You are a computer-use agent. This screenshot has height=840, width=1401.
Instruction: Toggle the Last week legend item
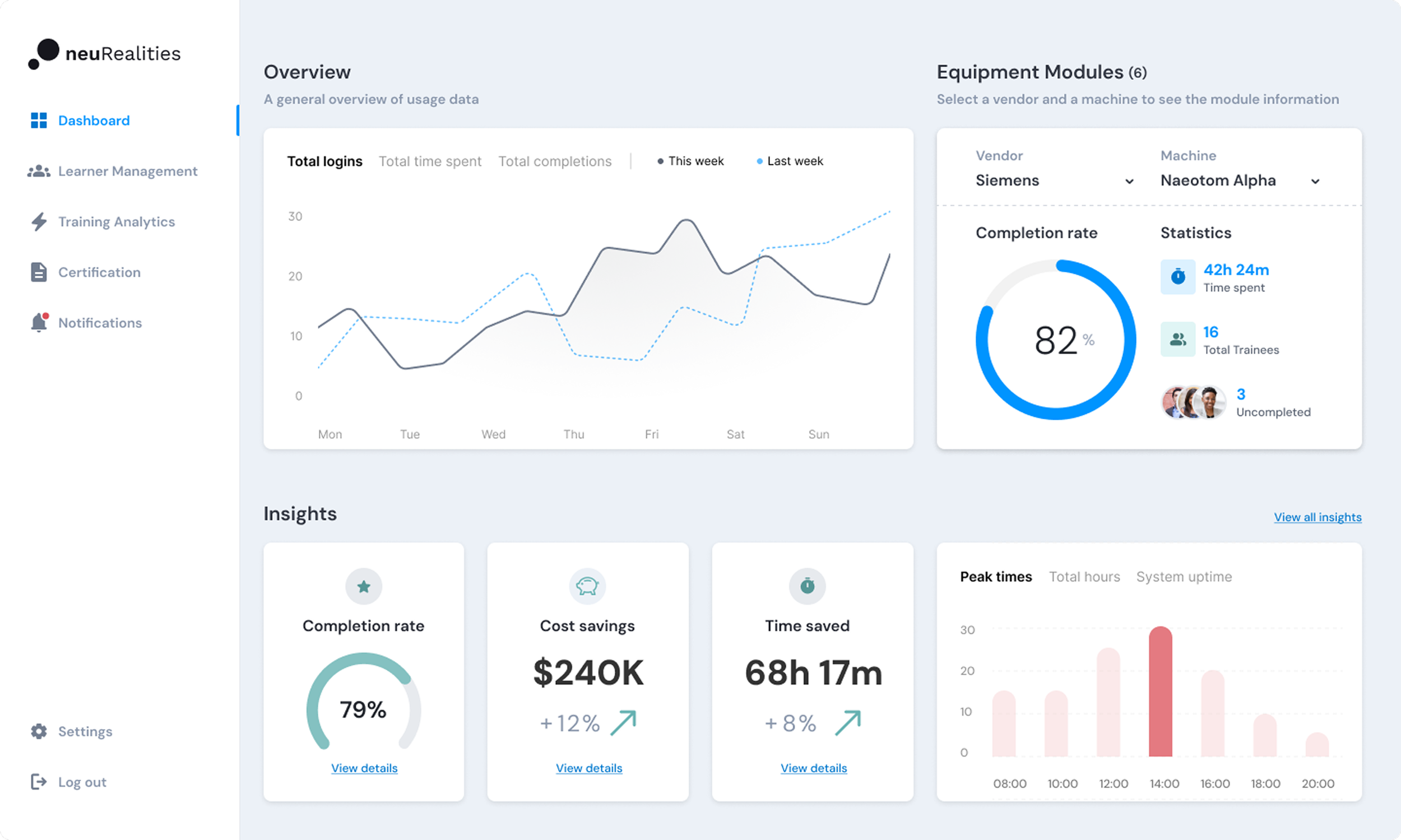coord(789,161)
